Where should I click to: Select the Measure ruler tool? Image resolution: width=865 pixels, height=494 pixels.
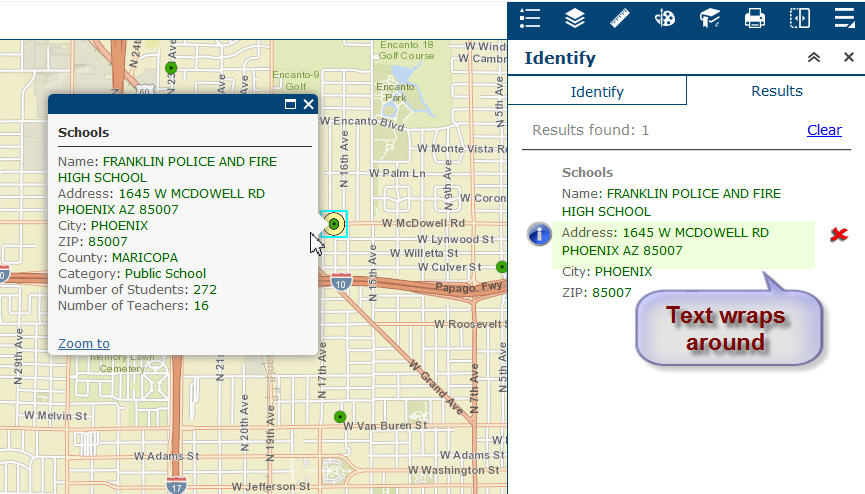click(620, 18)
